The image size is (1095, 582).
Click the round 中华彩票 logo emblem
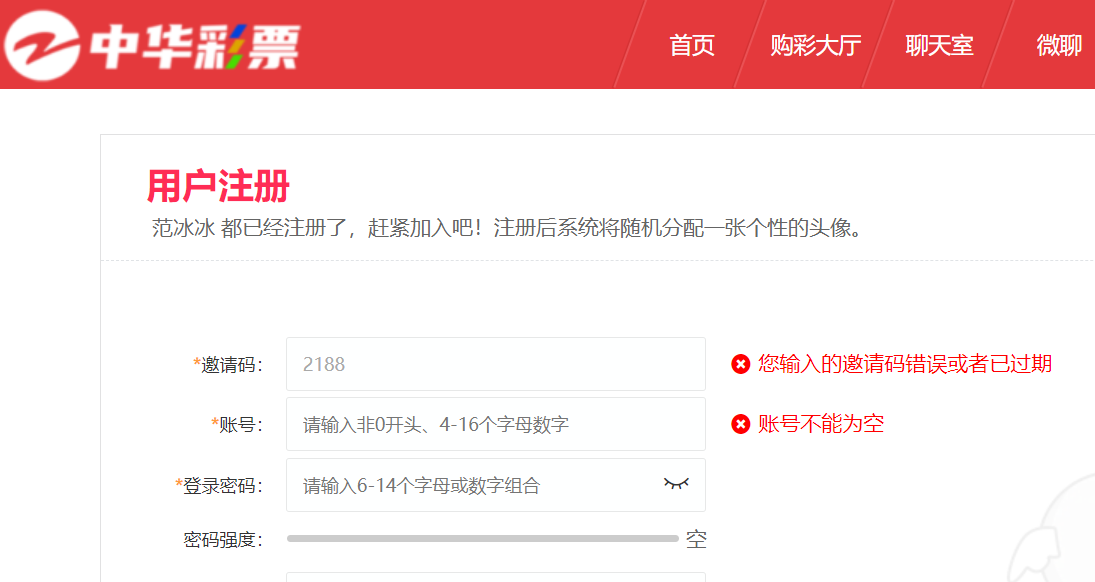point(42,45)
